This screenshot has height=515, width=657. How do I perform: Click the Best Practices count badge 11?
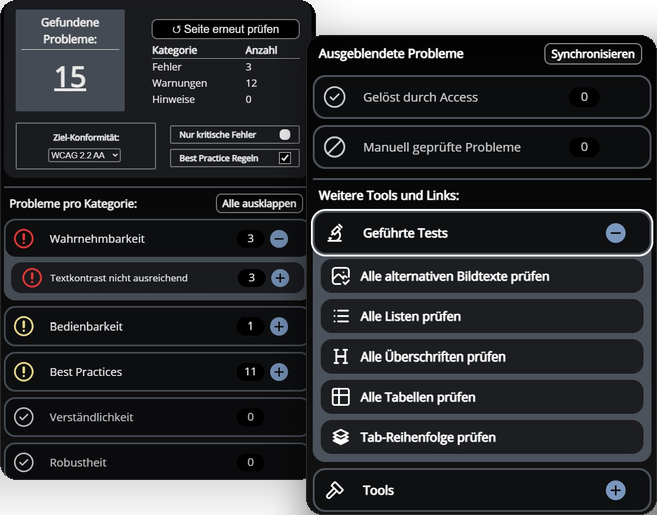point(250,372)
